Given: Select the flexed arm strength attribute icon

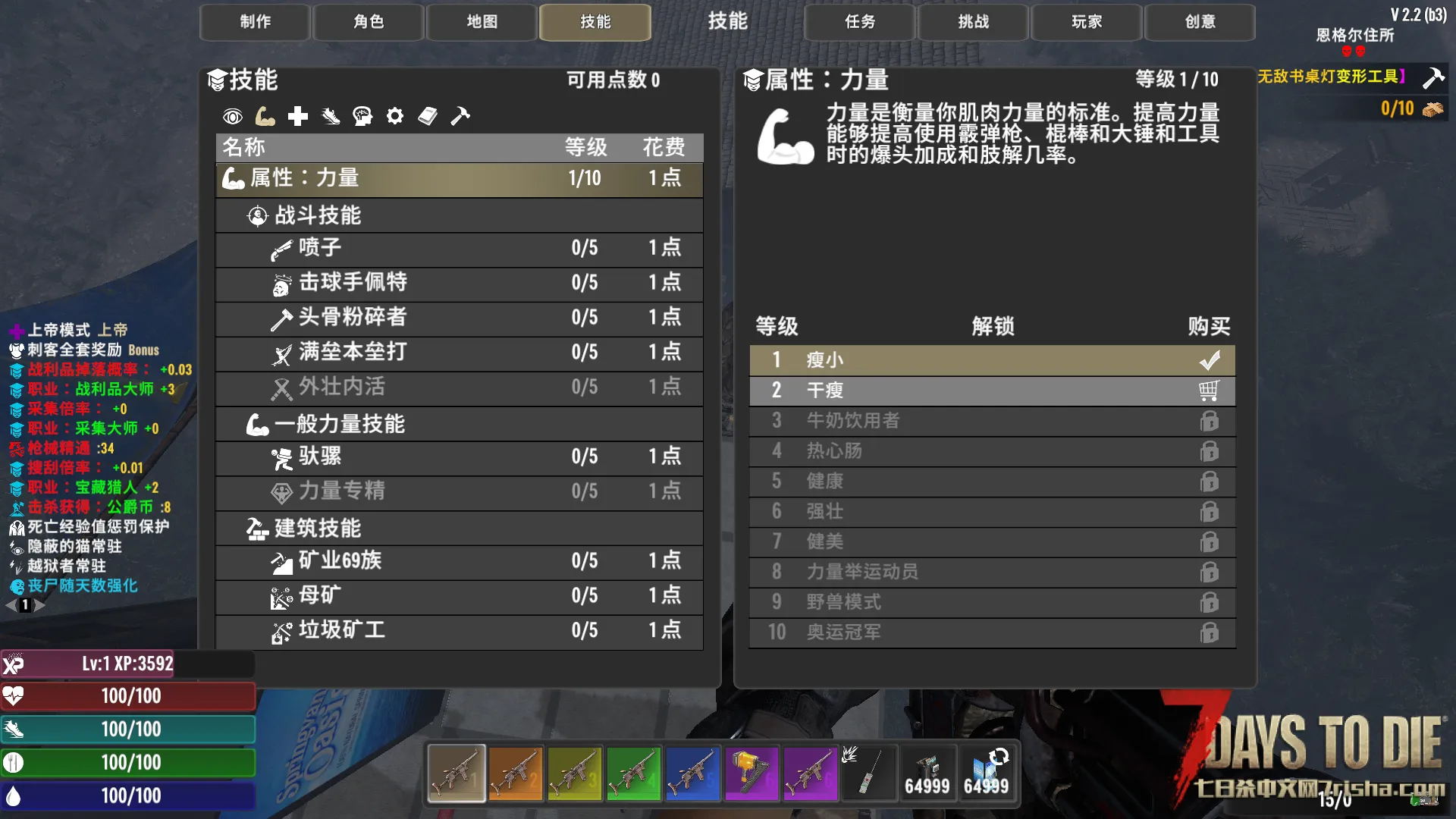Looking at the screenshot, I should point(265,116).
